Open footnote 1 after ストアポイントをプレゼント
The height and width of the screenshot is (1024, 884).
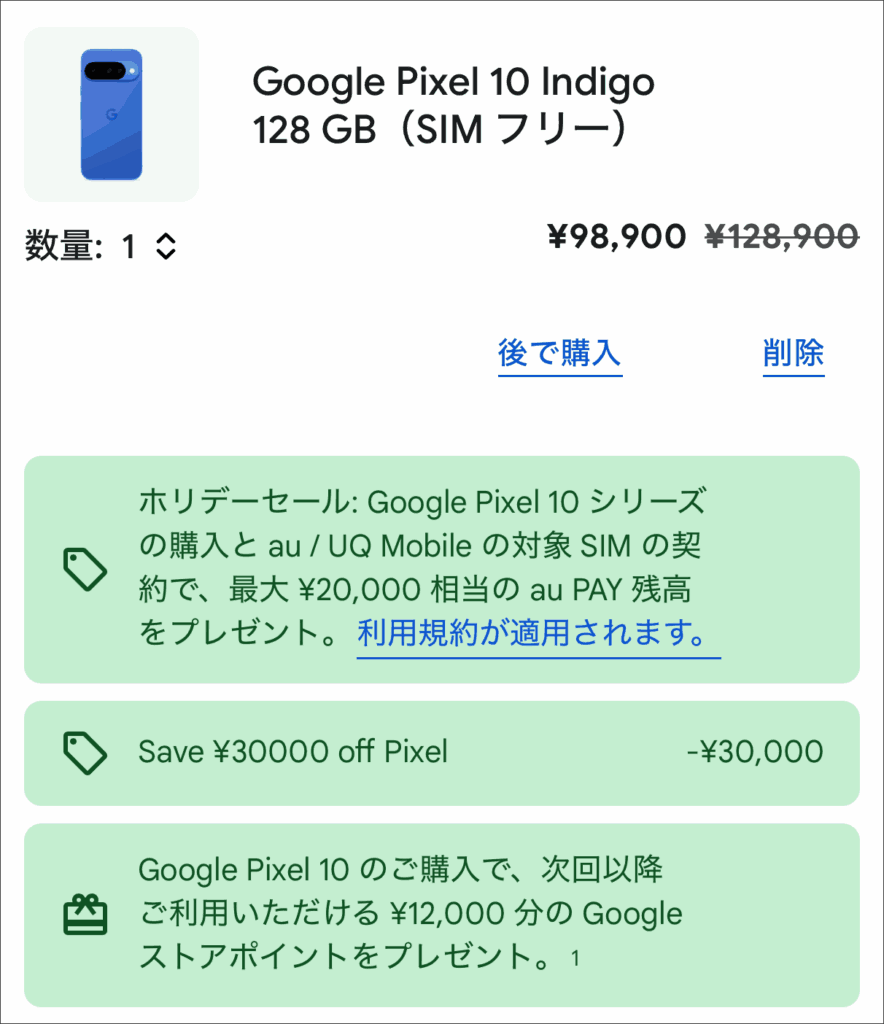point(574,959)
